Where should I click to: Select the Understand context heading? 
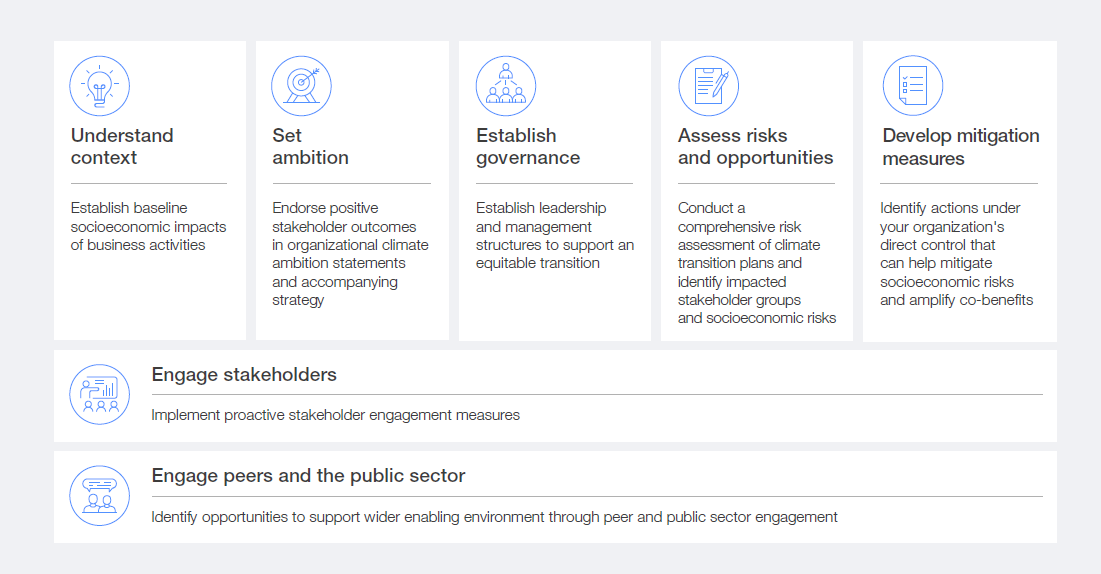(122, 146)
